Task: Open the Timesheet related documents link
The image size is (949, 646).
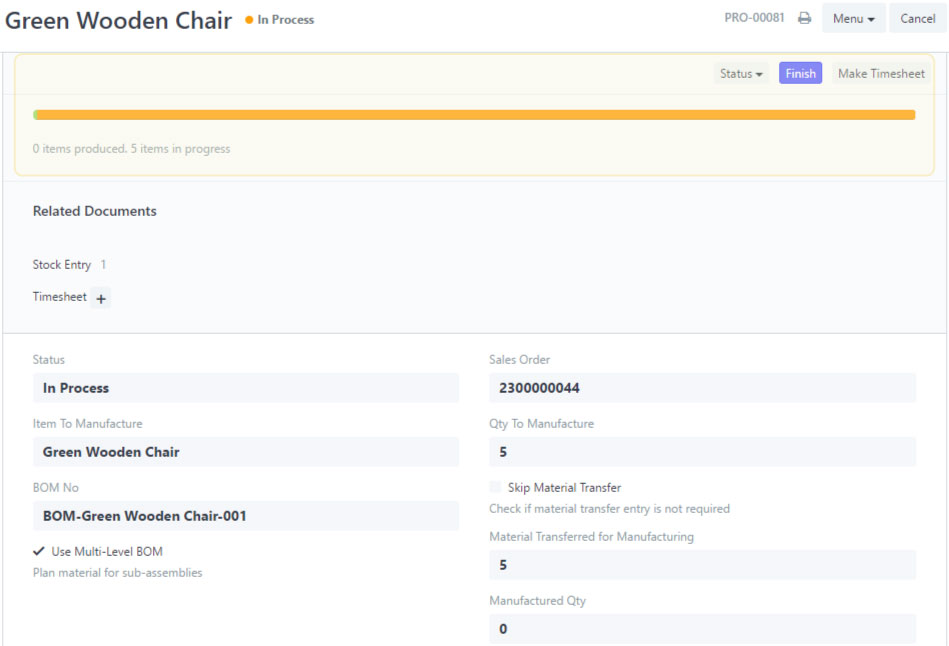Action: click(x=59, y=297)
